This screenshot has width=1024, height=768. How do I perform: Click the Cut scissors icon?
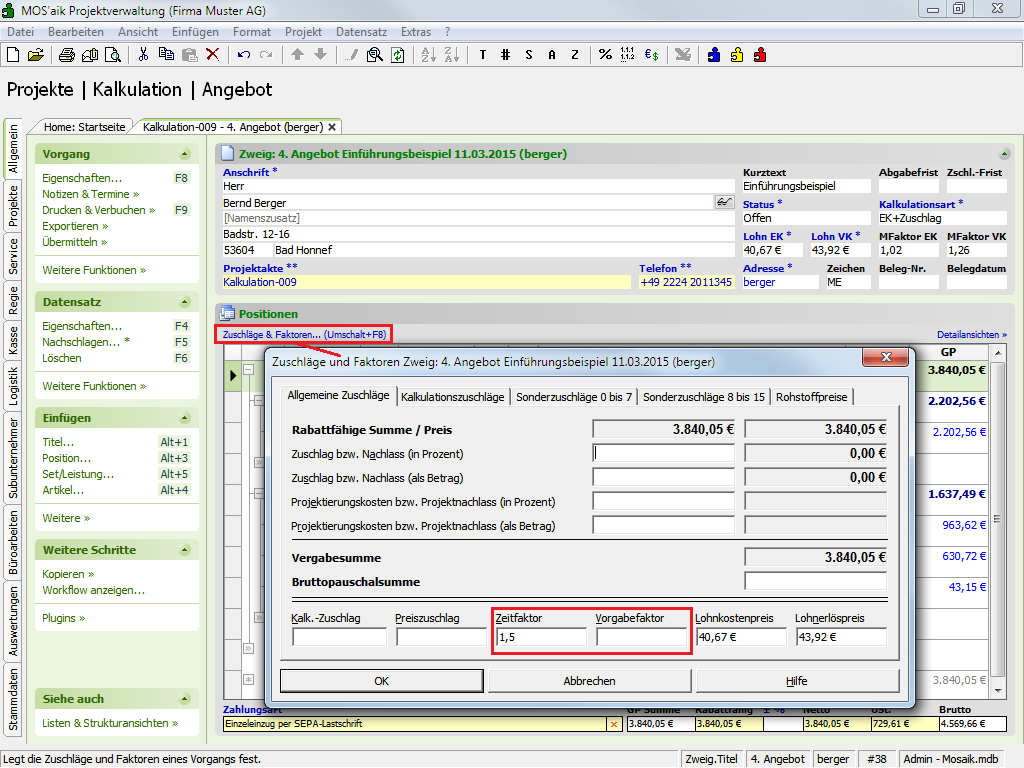click(x=143, y=55)
